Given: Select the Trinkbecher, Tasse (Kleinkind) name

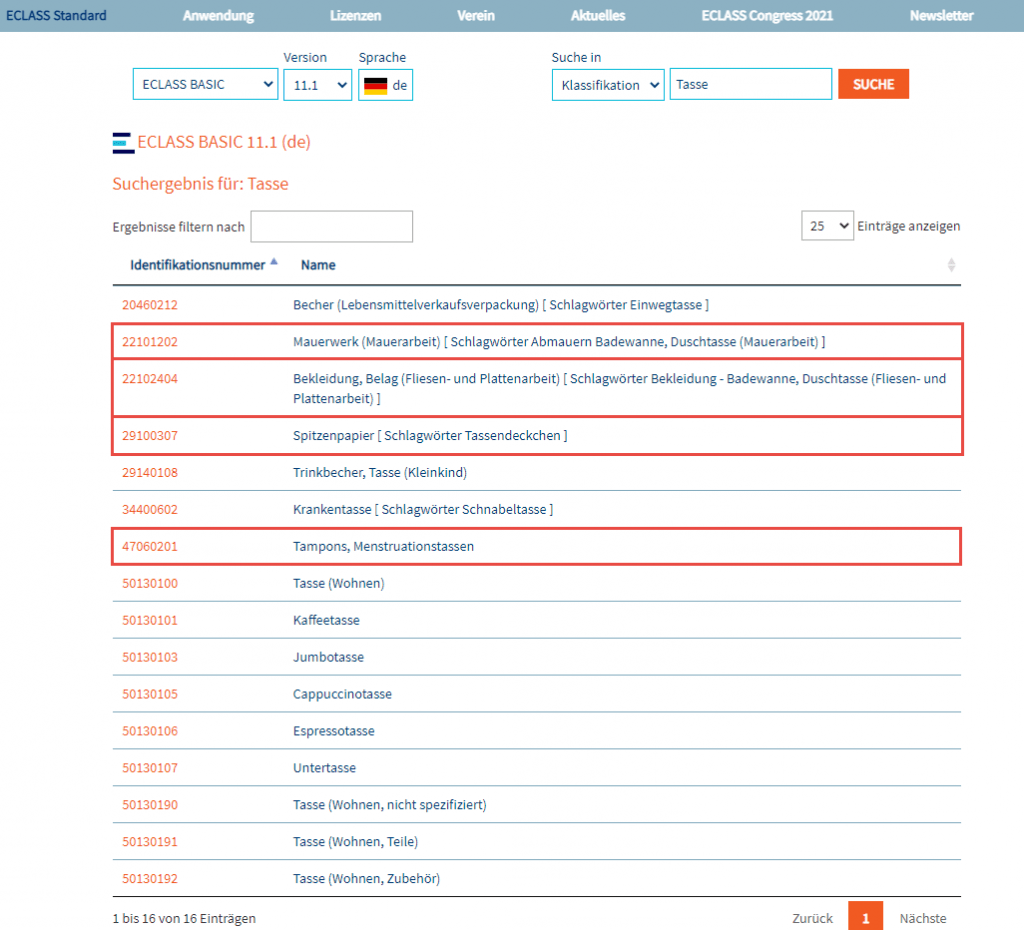Looking at the screenshot, I should click(x=380, y=473).
